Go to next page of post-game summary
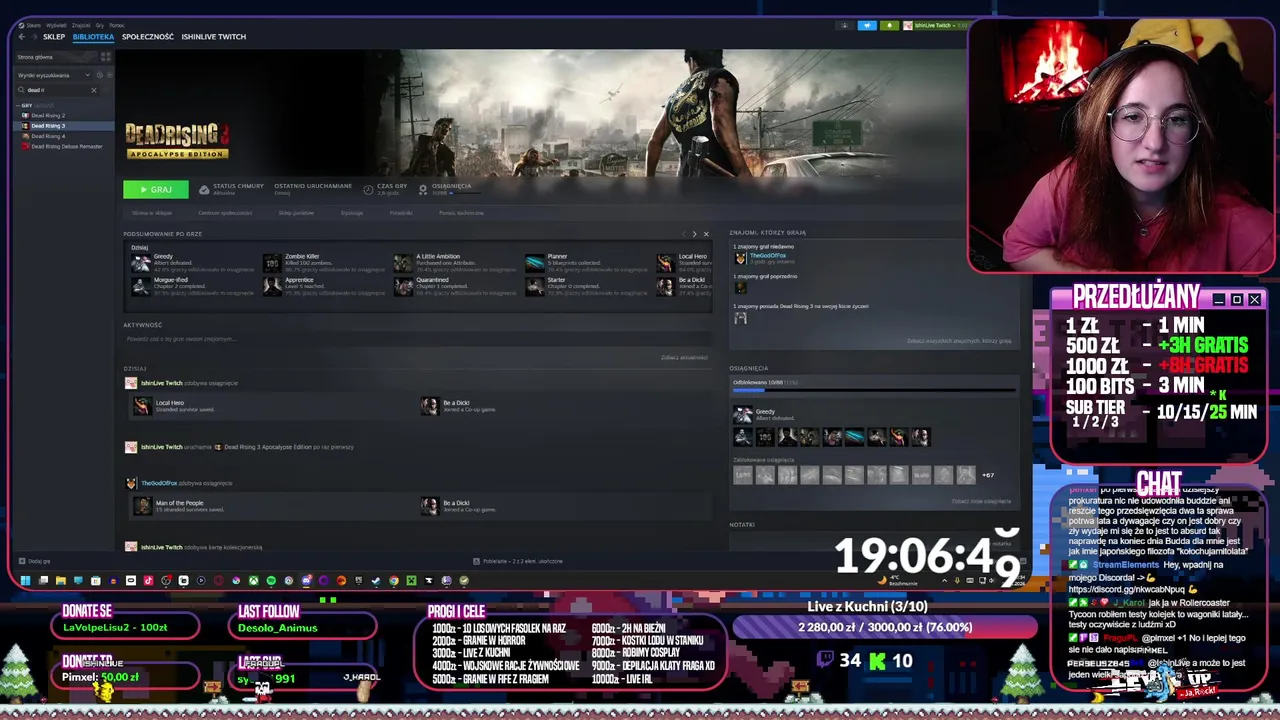Screen dimensions: 1280x720 pos(694,234)
